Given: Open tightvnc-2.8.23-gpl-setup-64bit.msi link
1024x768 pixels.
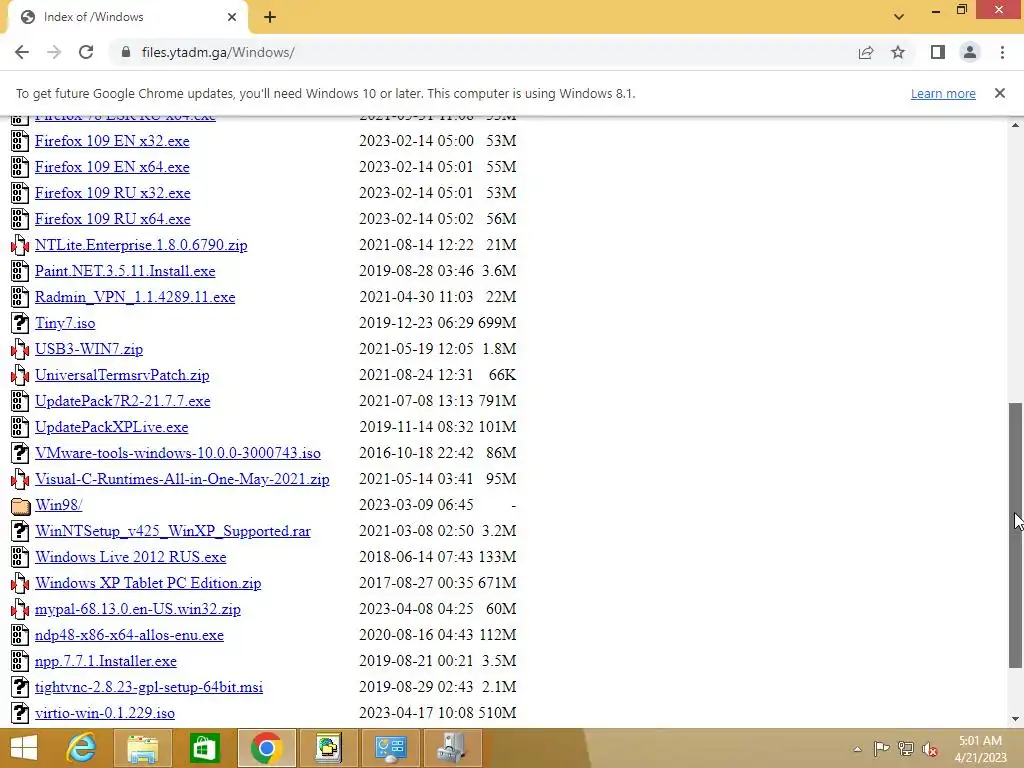Looking at the screenshot, I should click(149, 687).
